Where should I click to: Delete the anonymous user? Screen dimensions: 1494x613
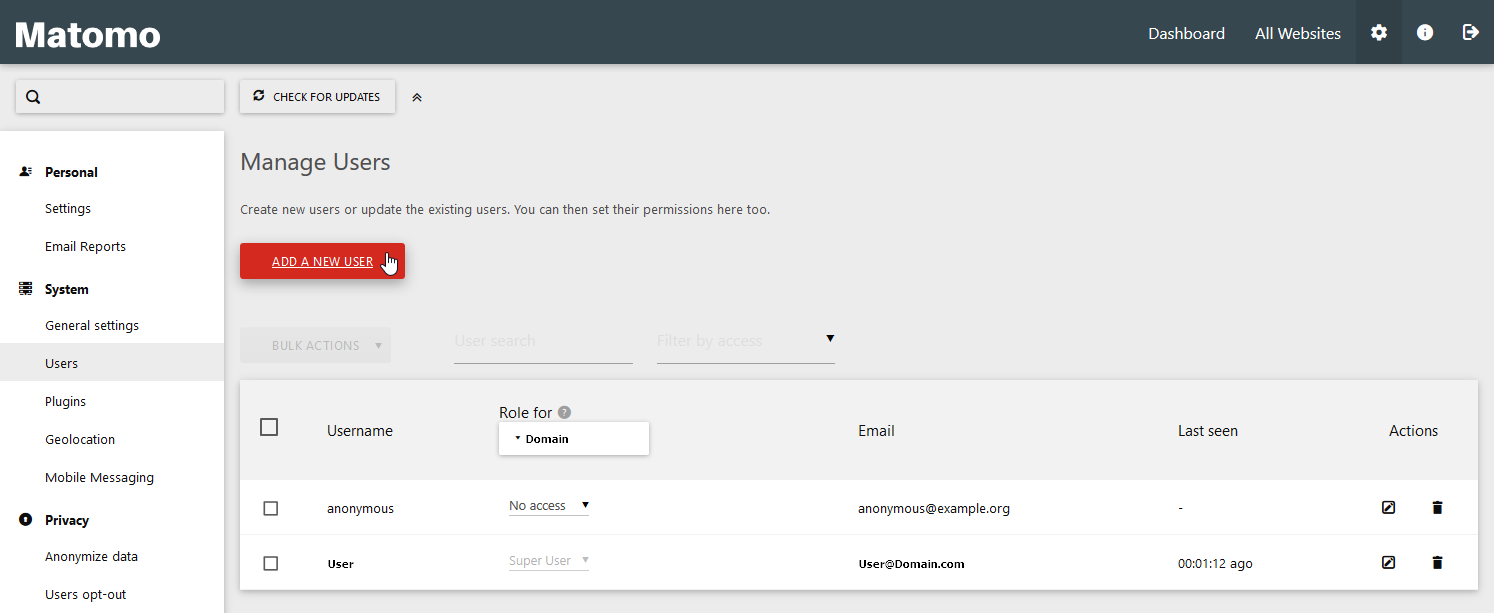tap(1437, 508)
